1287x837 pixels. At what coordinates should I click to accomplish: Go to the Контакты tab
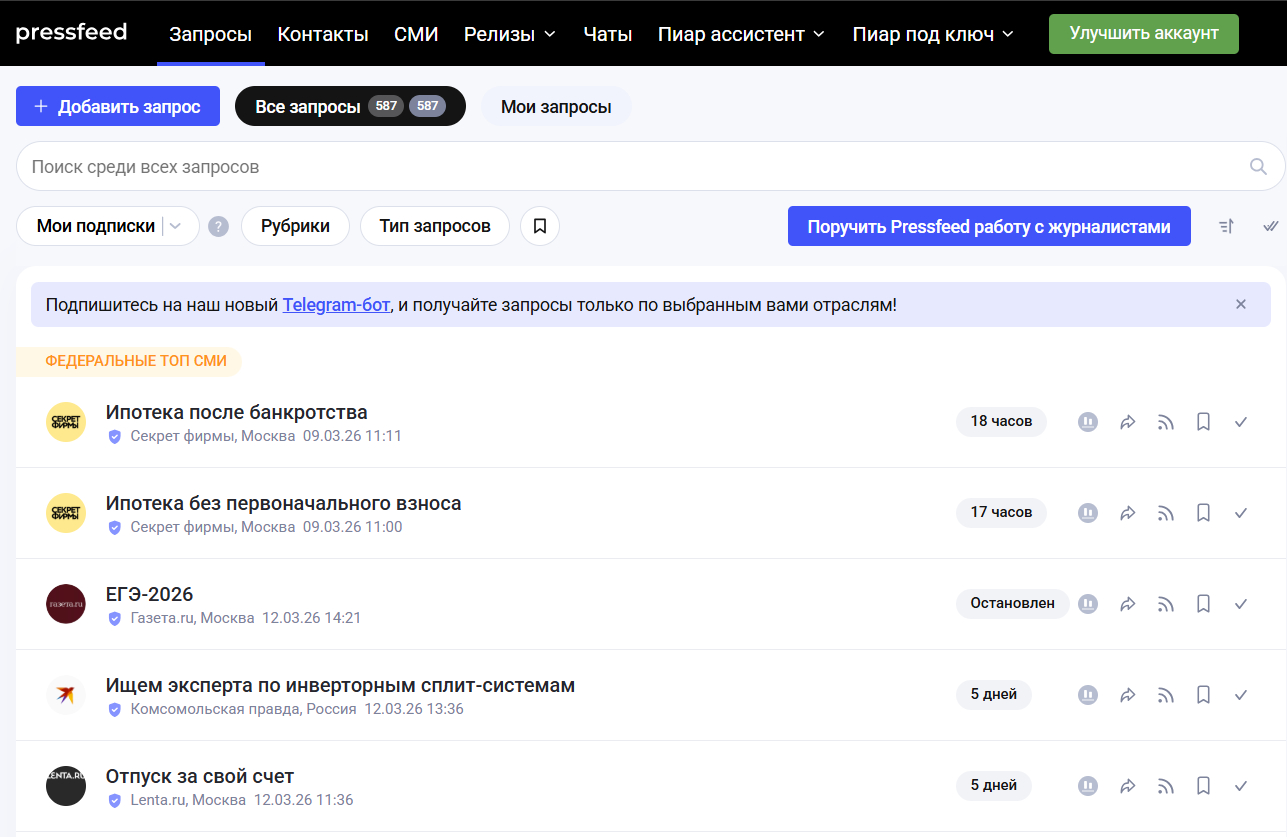[323, 34]
